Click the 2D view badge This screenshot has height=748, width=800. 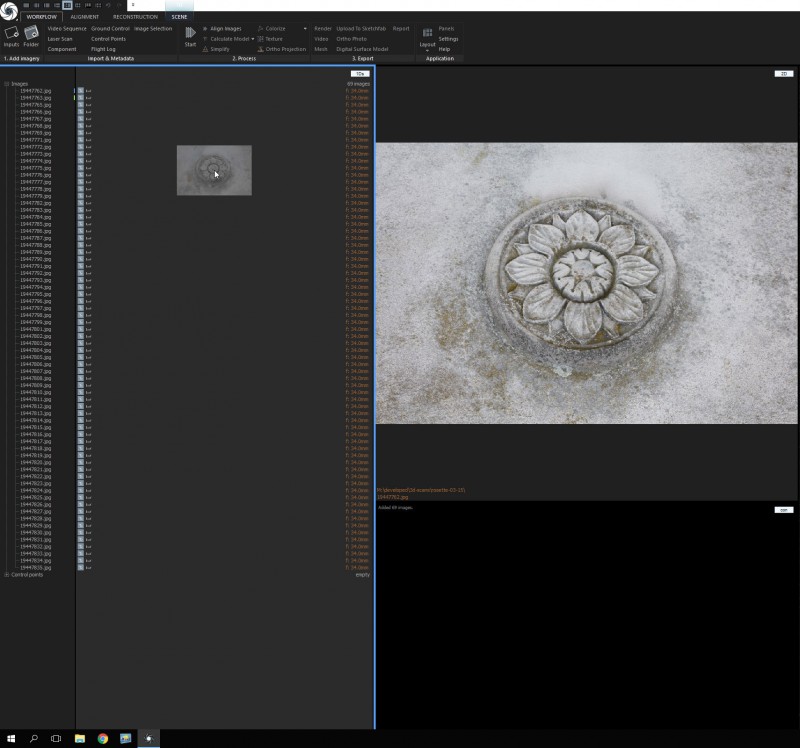point(784,74)
